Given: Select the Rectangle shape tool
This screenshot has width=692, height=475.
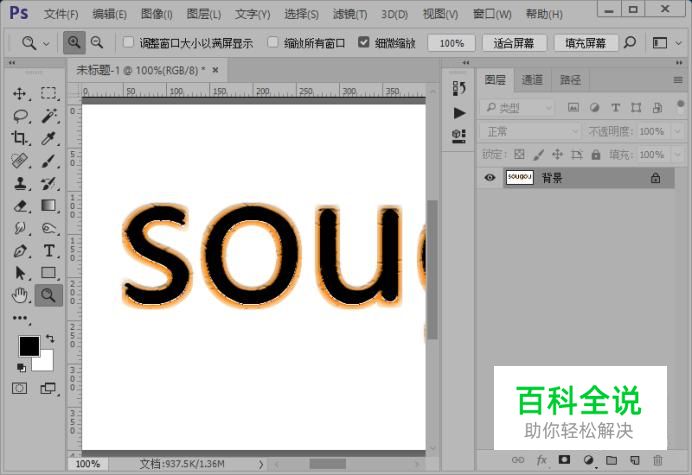Looking at the screenshot, I should [49, 273].
